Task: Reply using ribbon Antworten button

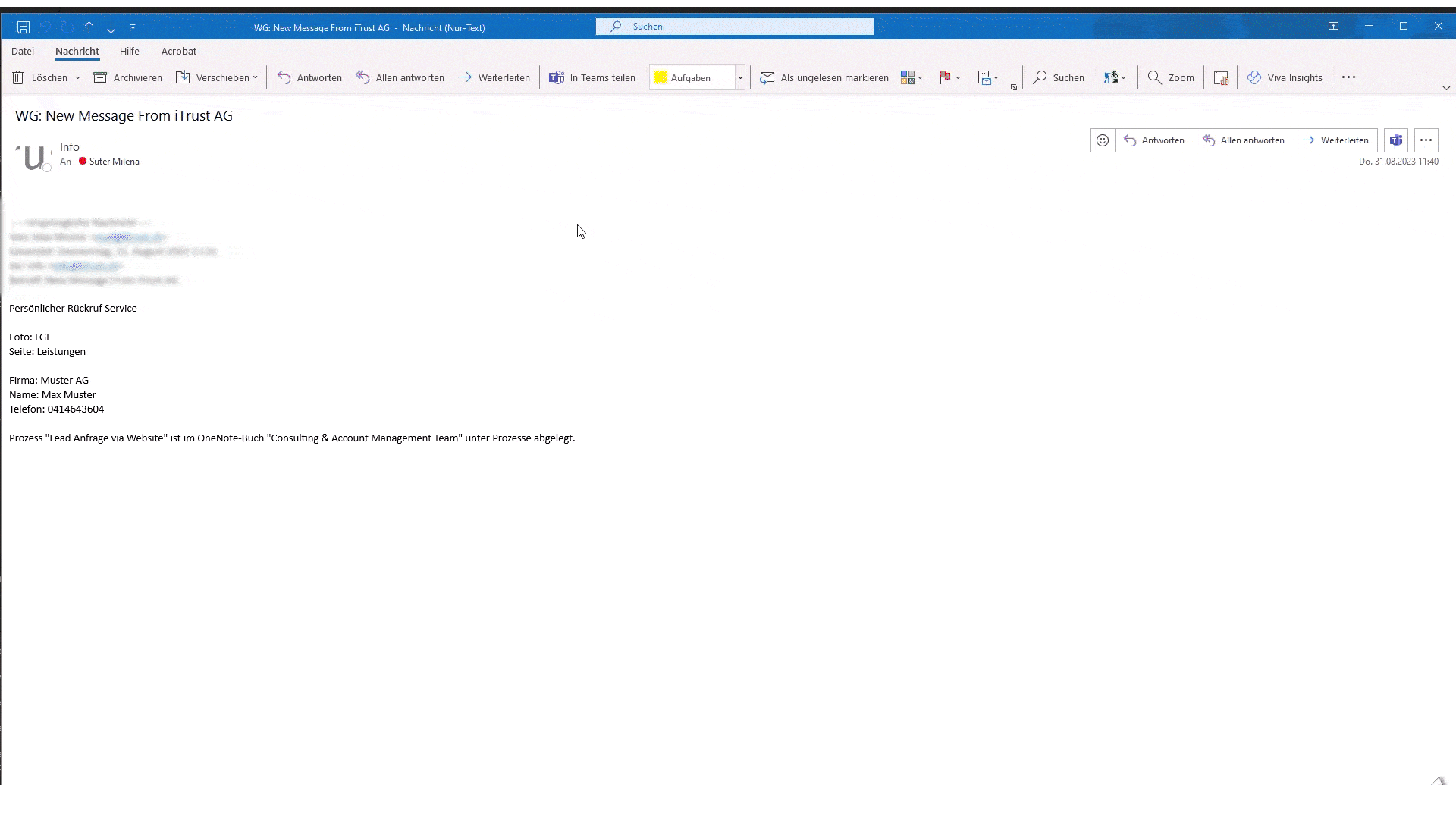Action: click(x=309, y=77)
